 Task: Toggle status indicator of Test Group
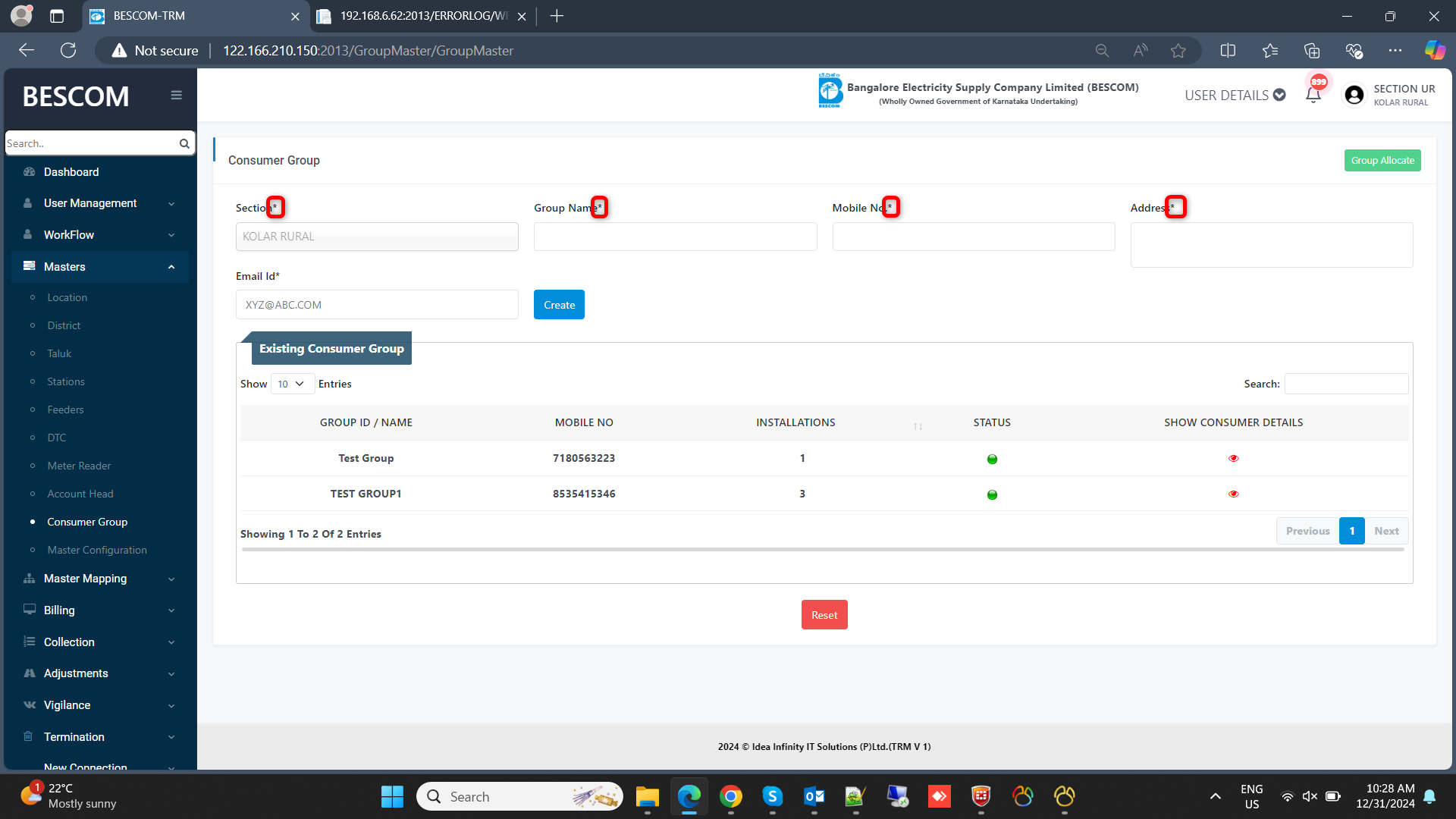(992, 460)
